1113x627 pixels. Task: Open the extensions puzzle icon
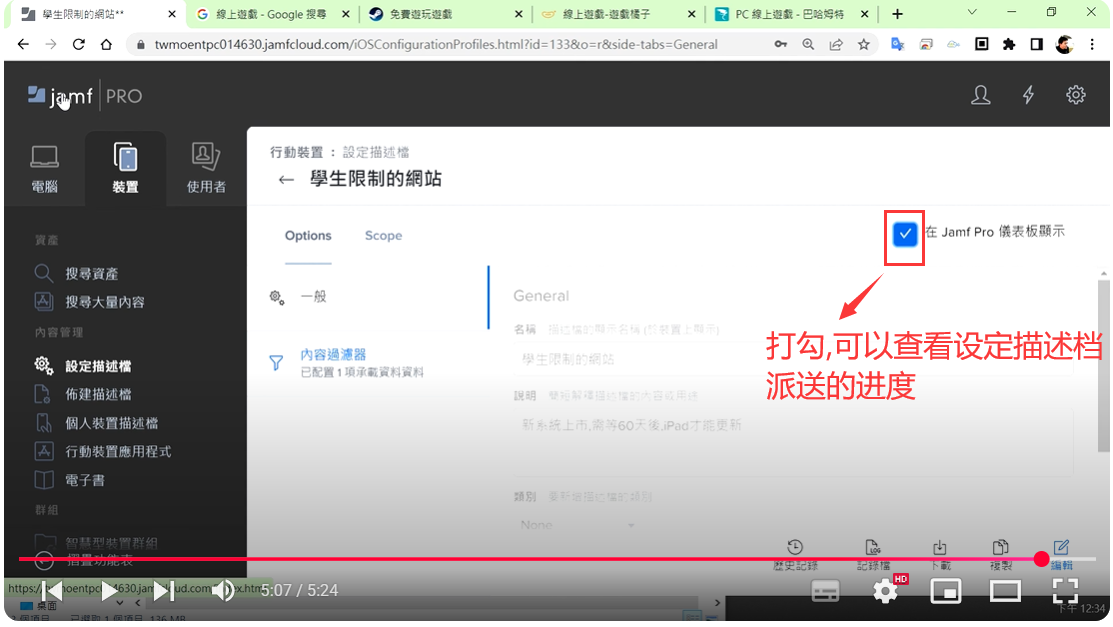(1009, 44)
